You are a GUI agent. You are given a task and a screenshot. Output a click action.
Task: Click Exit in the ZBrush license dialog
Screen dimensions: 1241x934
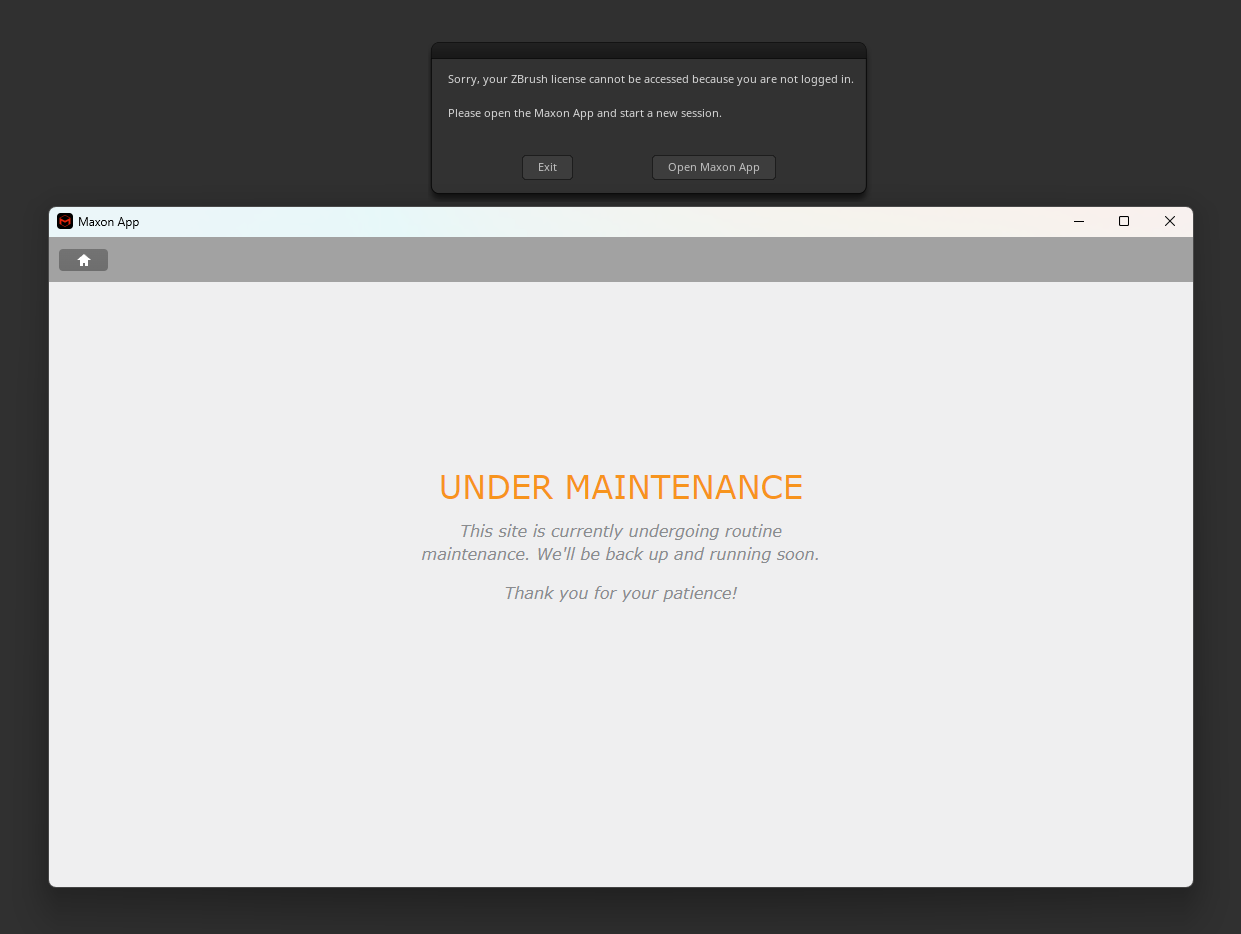point(547,167)
